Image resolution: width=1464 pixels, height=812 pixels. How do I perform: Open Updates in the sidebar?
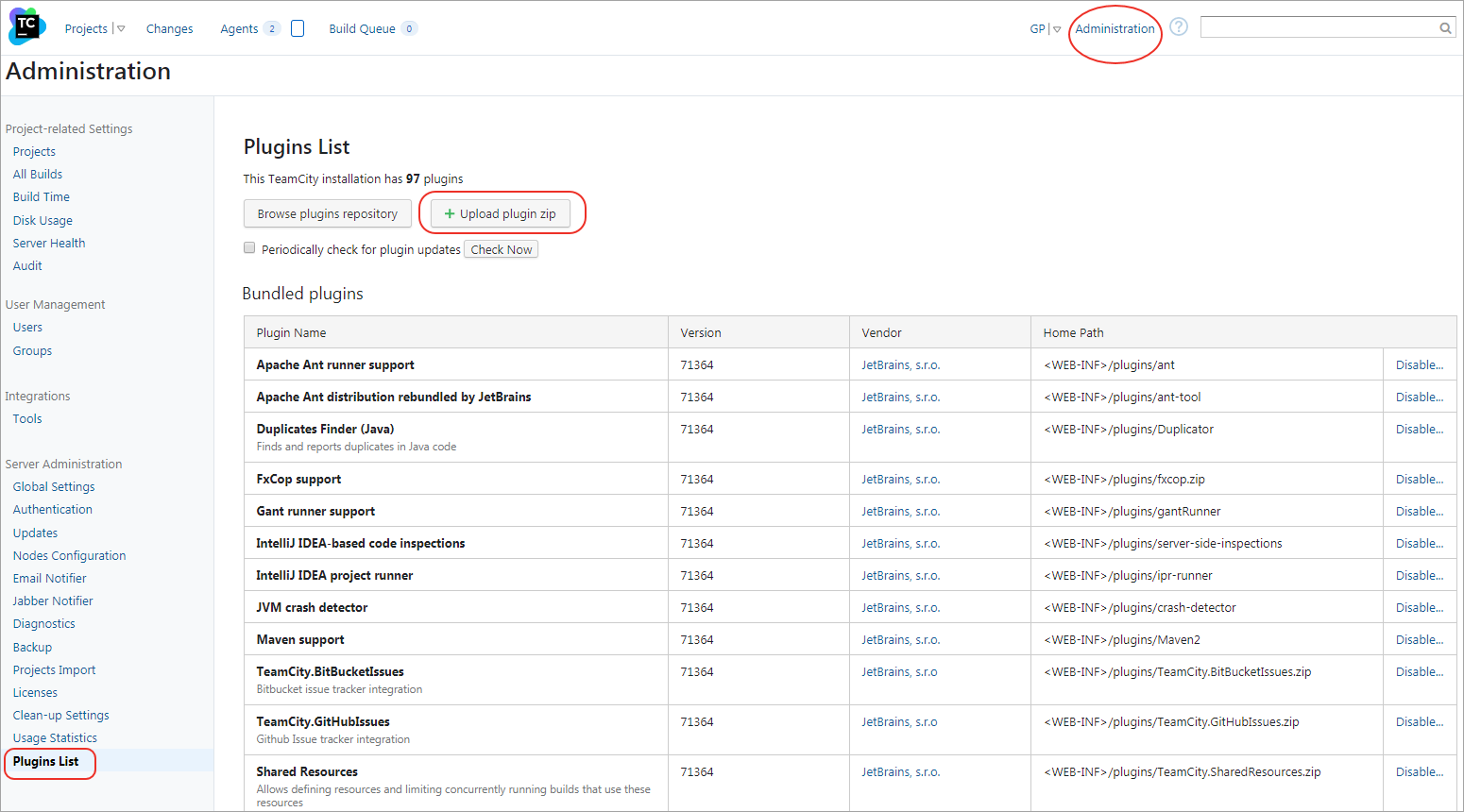coord(35,533)
